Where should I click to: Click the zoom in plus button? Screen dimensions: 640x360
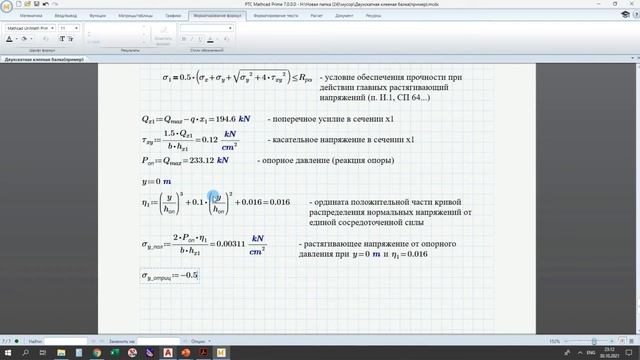pyautogui.click(x=611, y=341)
